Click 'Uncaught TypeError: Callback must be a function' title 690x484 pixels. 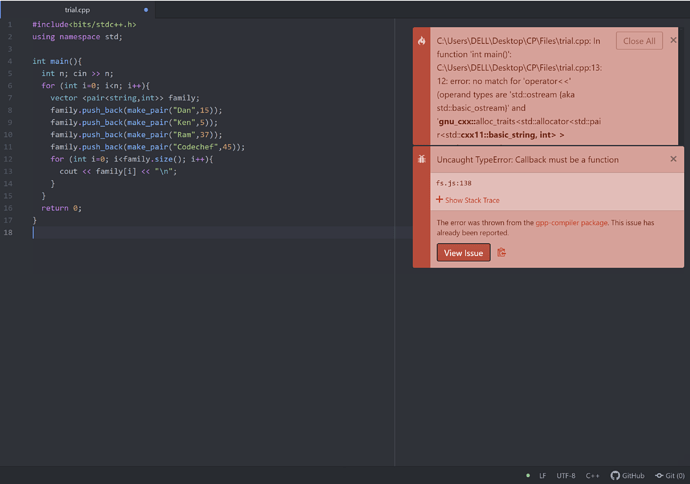527,160
